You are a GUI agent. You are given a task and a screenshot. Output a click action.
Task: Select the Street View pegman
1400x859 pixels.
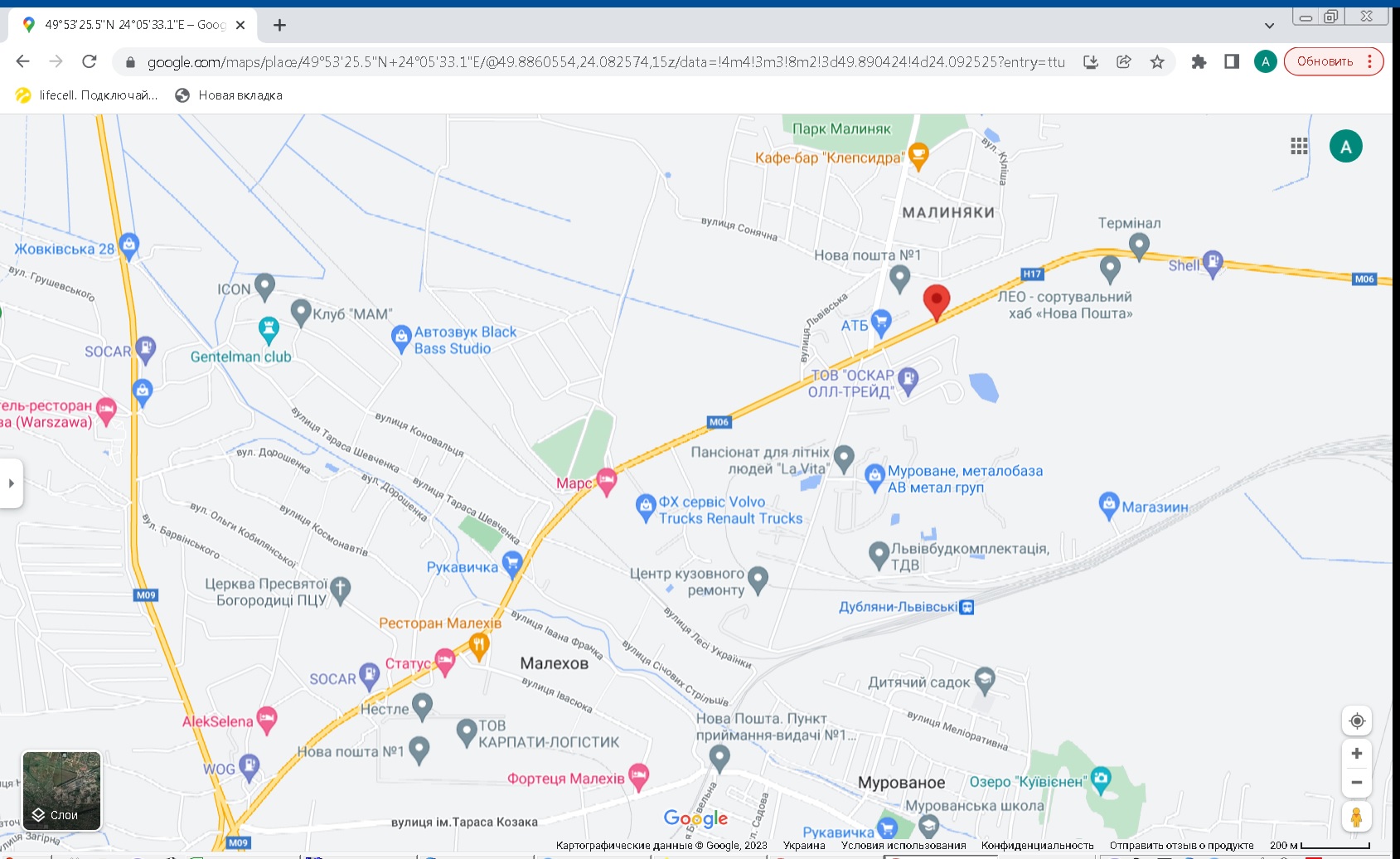(1357, 818)
